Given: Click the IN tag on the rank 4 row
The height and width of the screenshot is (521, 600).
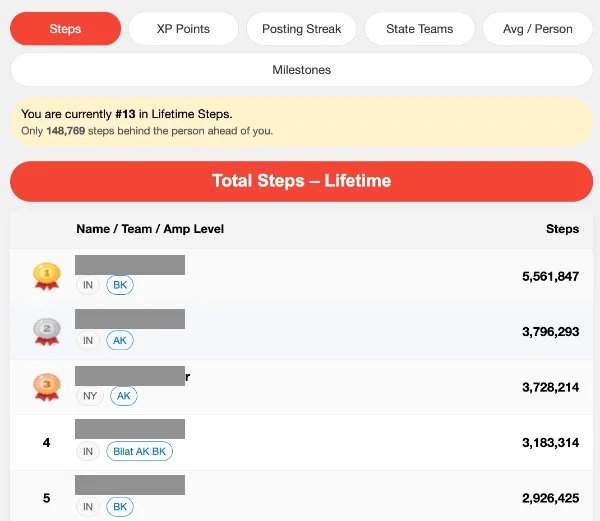Looking at the screenshot, I should click(88, 451).
